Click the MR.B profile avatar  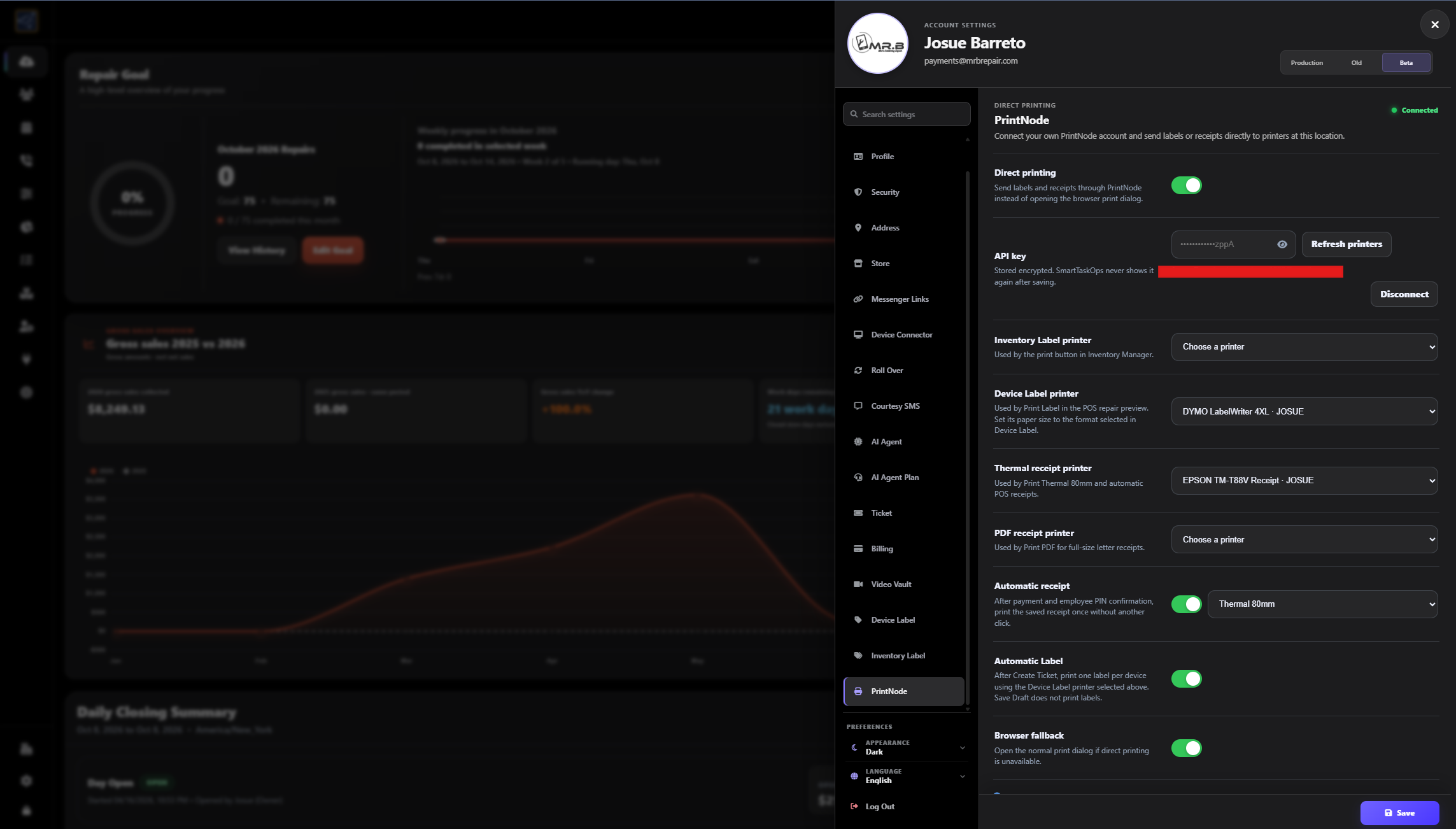point(878,44)
